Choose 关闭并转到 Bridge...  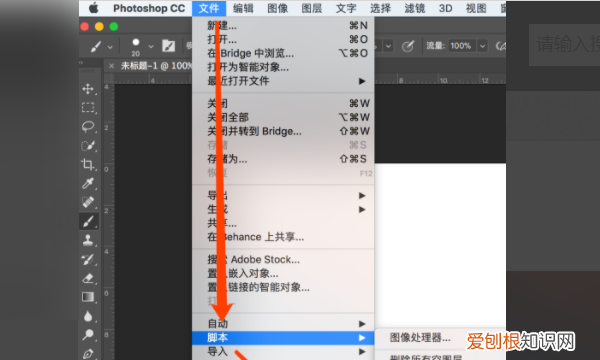pyautogui.click(x=283, y=131)
